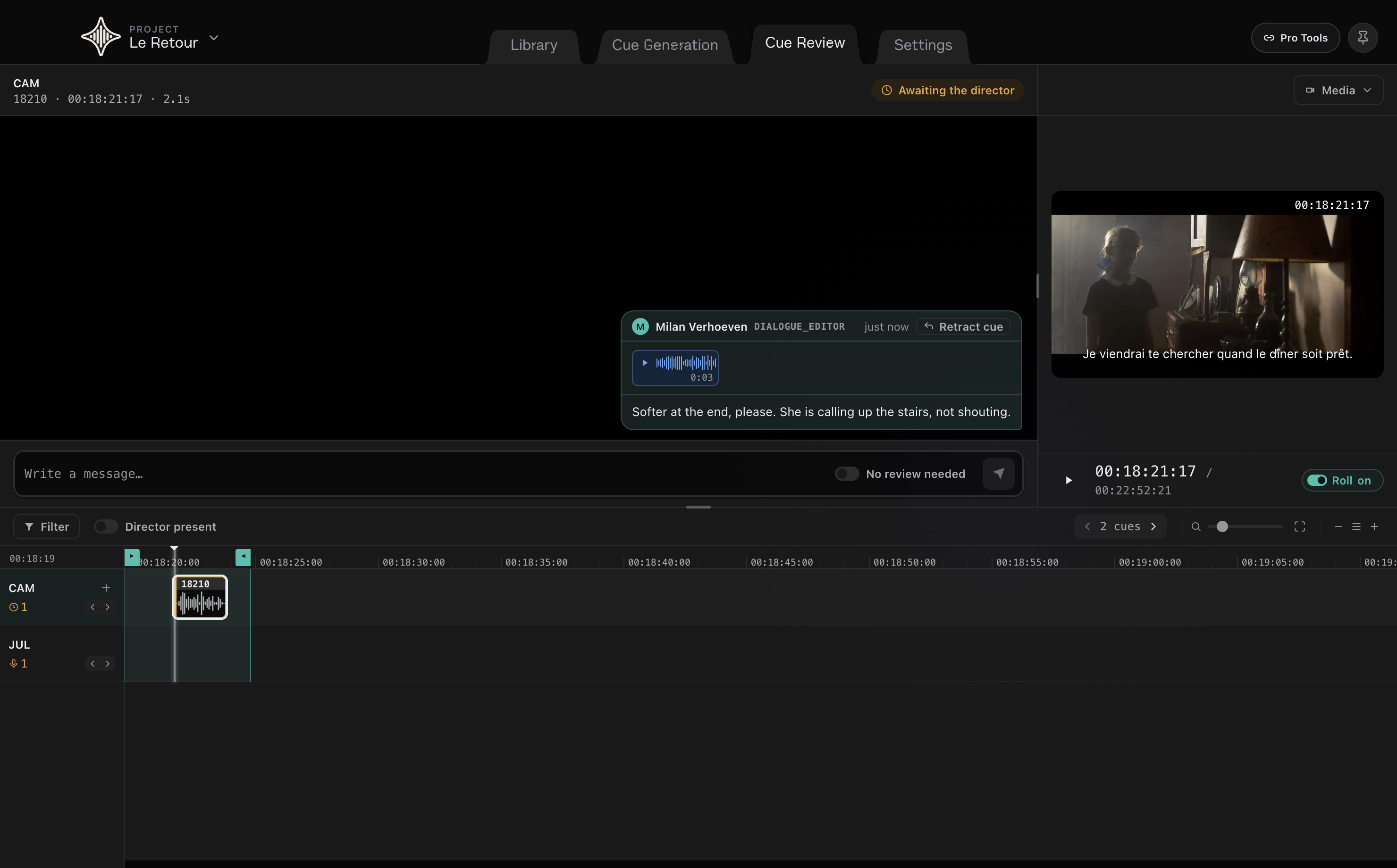The image size is (1397, 868).
Task: Click the Awaiting the director status badge
Action: pos(947,90)
